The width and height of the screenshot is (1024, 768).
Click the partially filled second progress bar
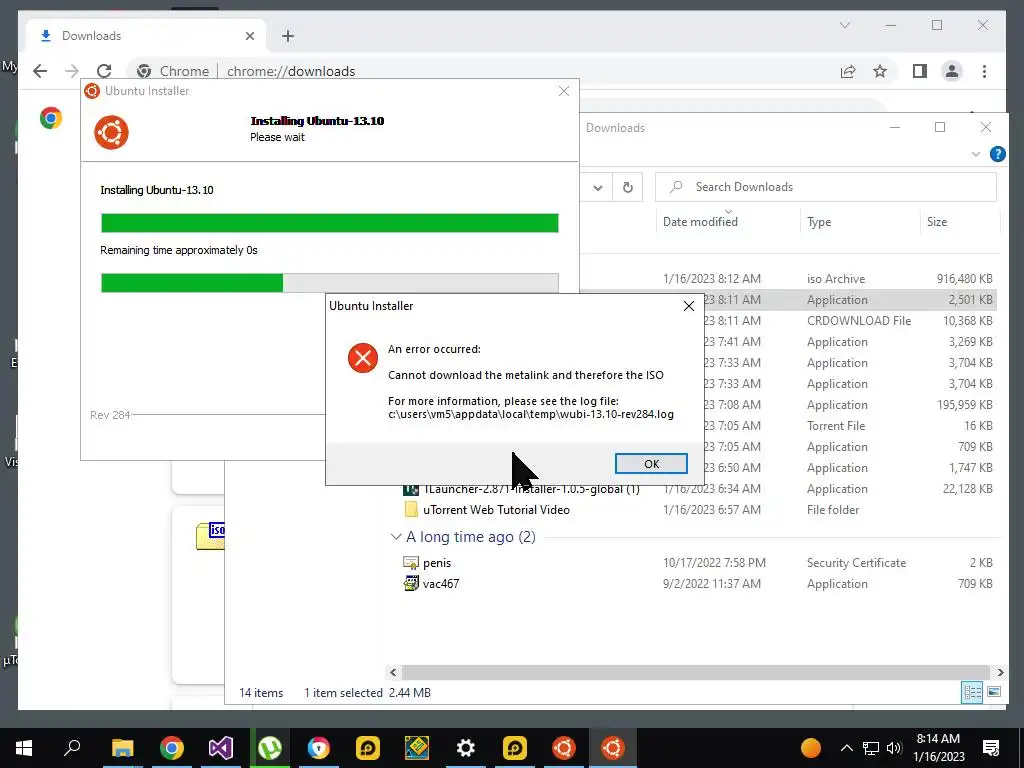[330, 283]
